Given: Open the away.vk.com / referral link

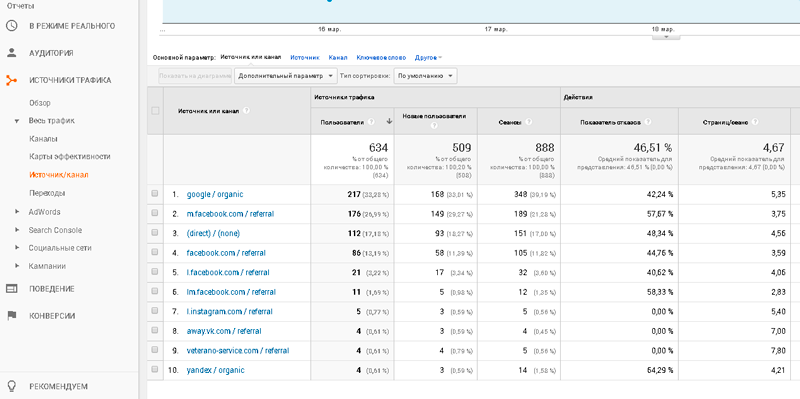Looking at the screenshot, I should [x=224, y=331].
